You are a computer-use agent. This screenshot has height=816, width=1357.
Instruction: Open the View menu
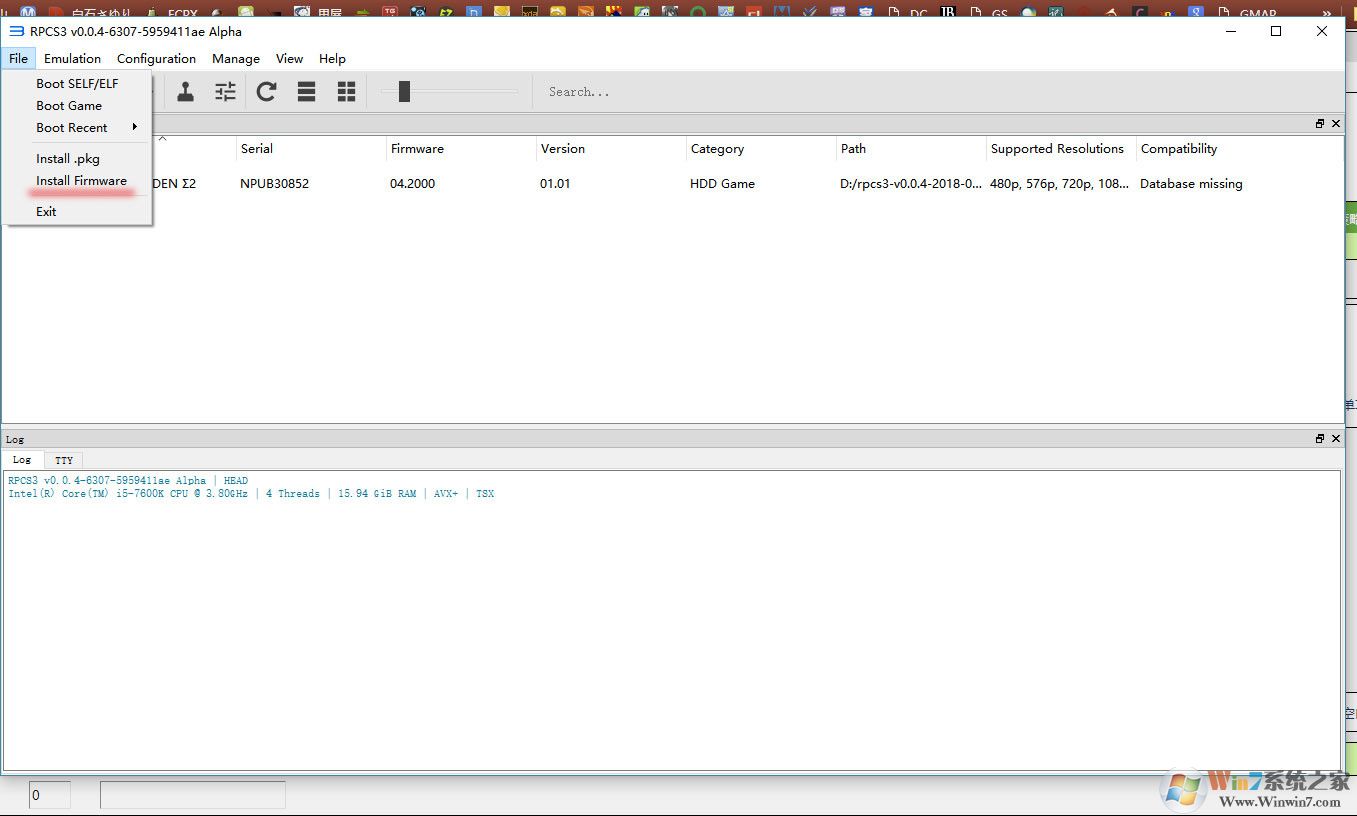click(x=289, y=58)
